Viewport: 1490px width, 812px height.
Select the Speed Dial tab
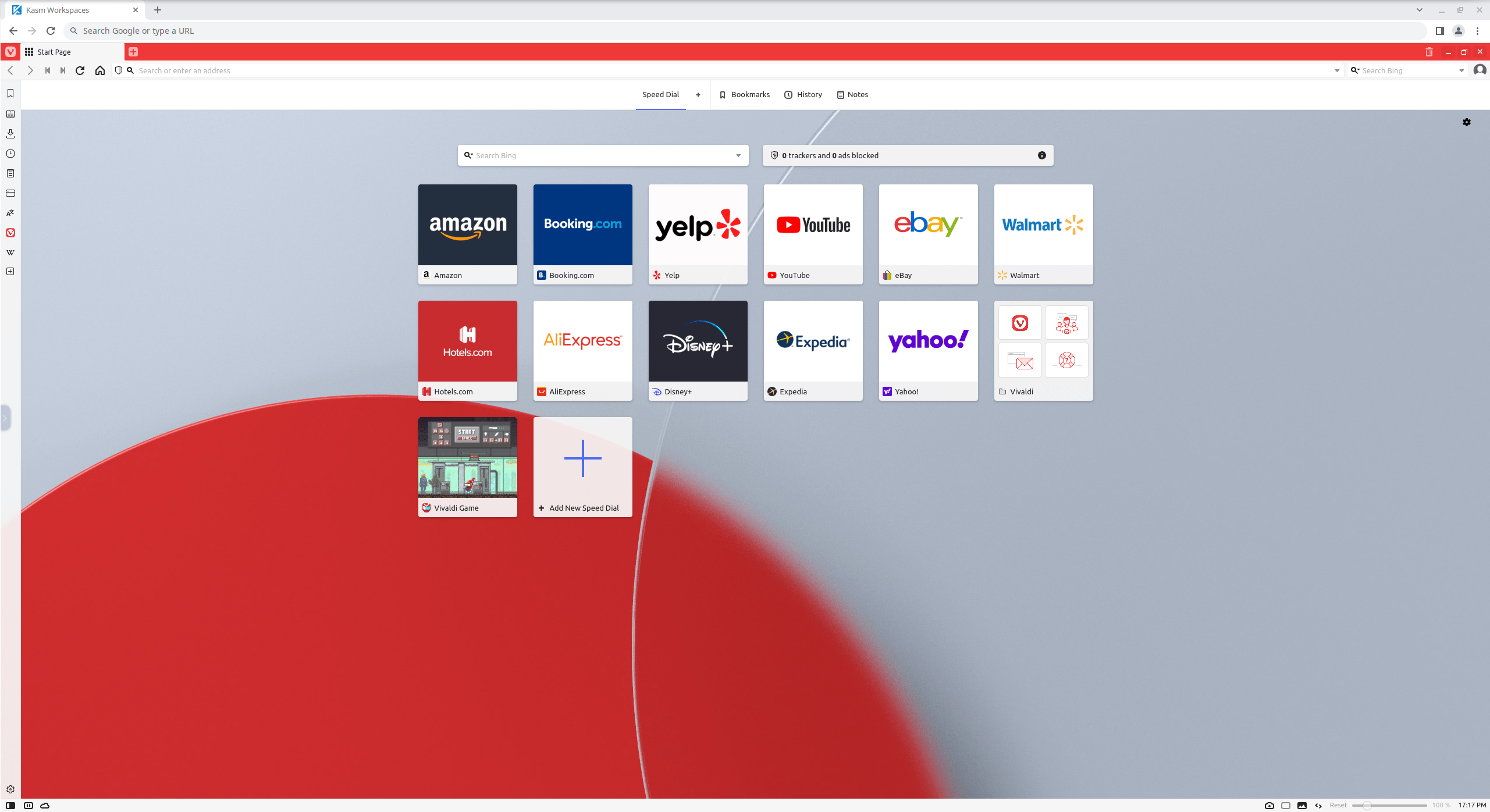661,94
